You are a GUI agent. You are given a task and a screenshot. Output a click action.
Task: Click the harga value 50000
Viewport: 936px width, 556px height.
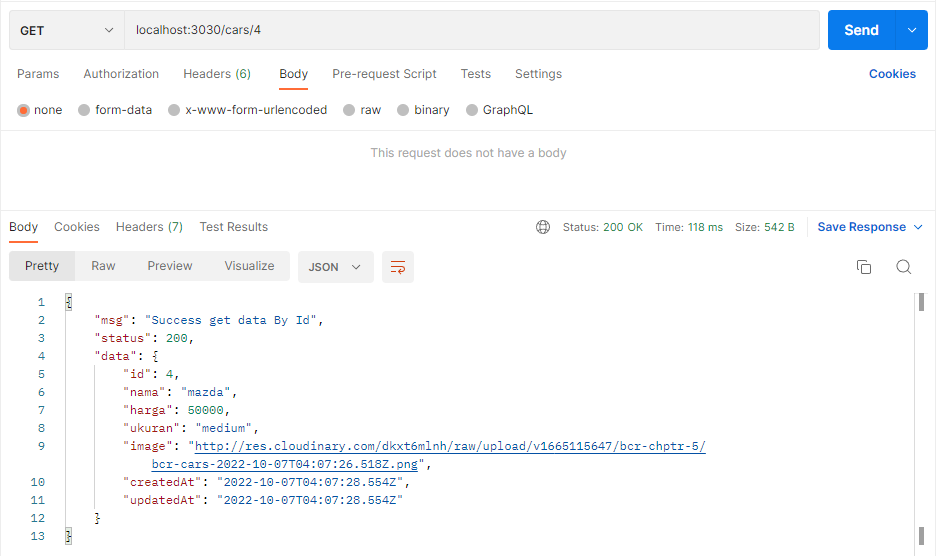(205, 410)
